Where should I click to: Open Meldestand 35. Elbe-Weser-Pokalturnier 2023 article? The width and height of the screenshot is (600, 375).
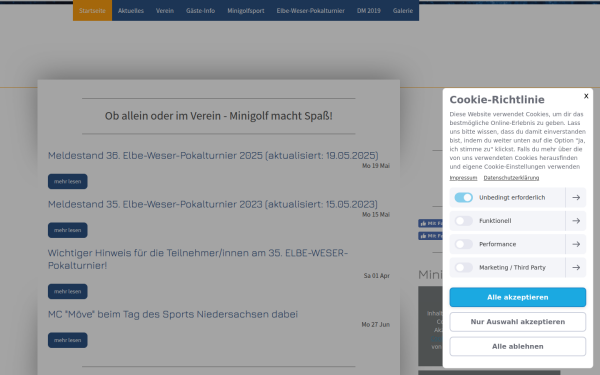click(213, 204)
